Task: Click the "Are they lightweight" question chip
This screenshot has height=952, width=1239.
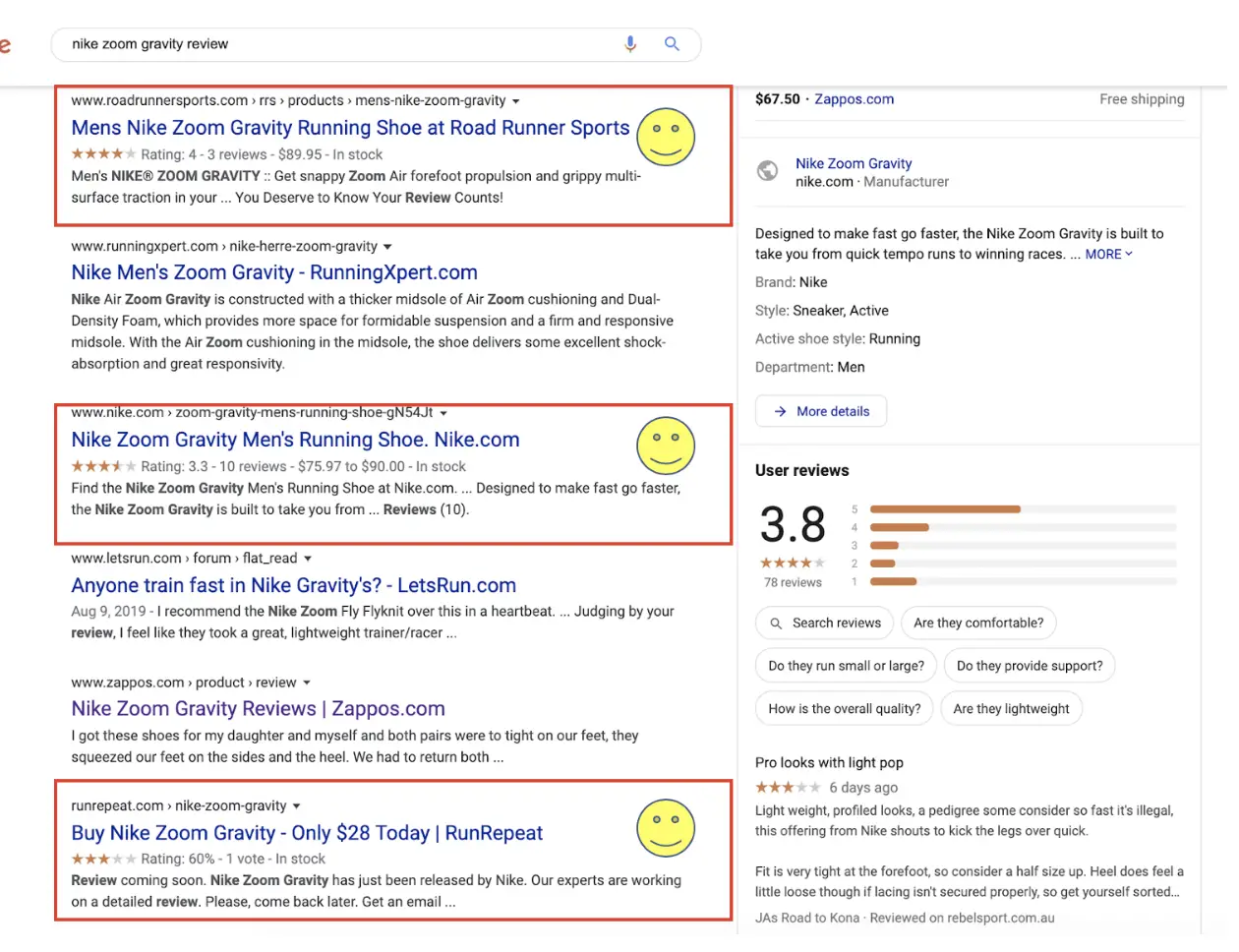Action: (1011, 708)
